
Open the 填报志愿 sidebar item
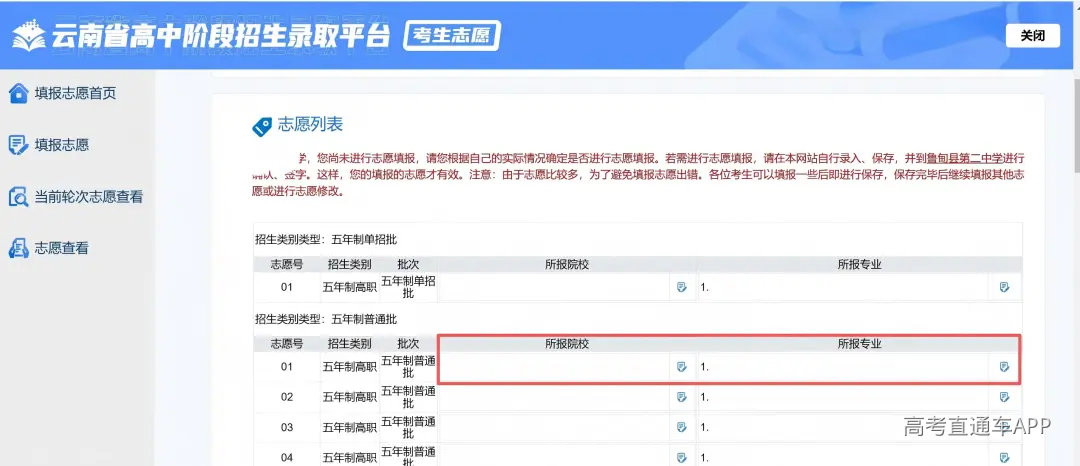point(48,145)
